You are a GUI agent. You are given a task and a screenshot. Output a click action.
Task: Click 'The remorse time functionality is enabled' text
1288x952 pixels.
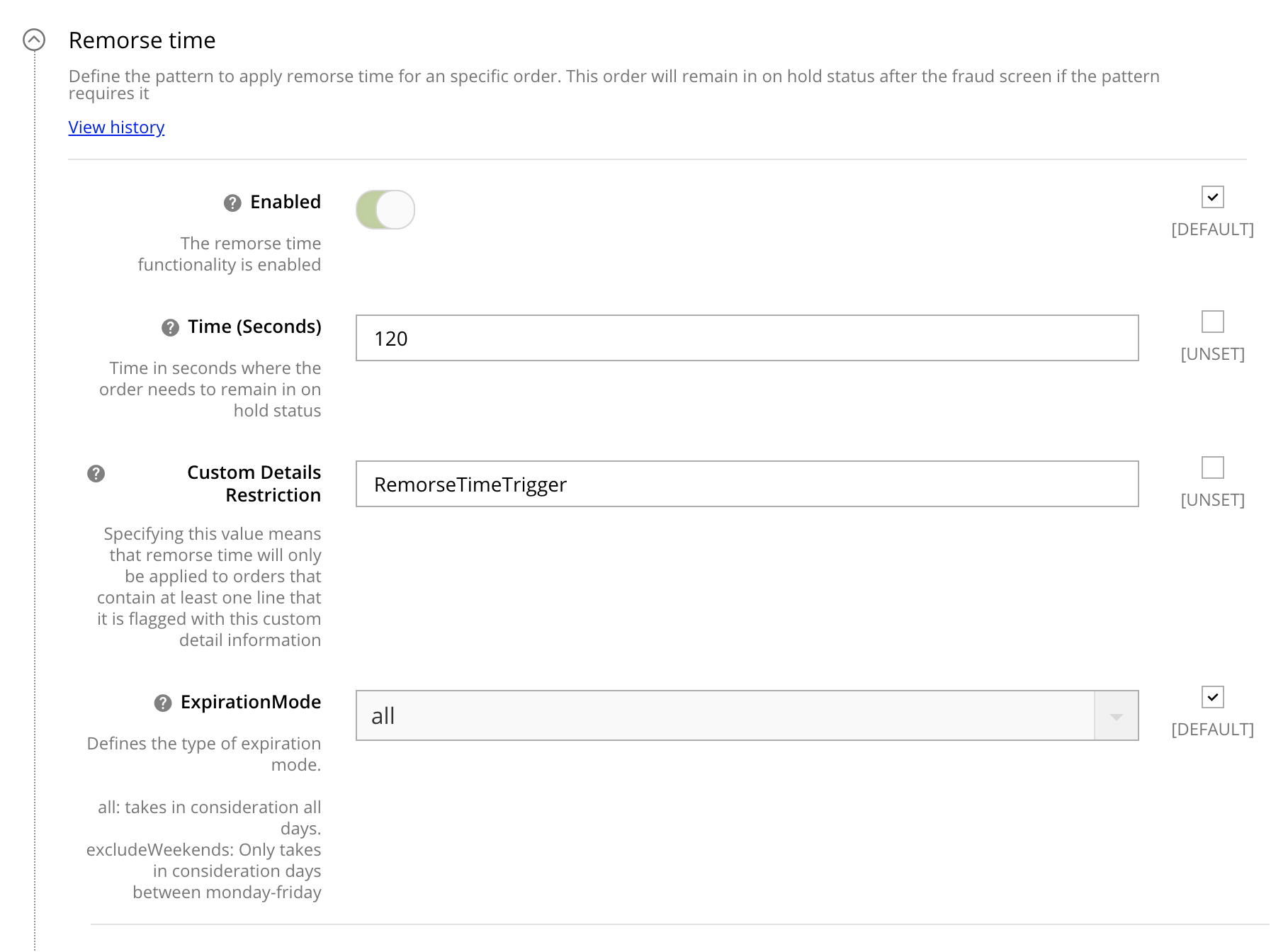pos(230,254)
